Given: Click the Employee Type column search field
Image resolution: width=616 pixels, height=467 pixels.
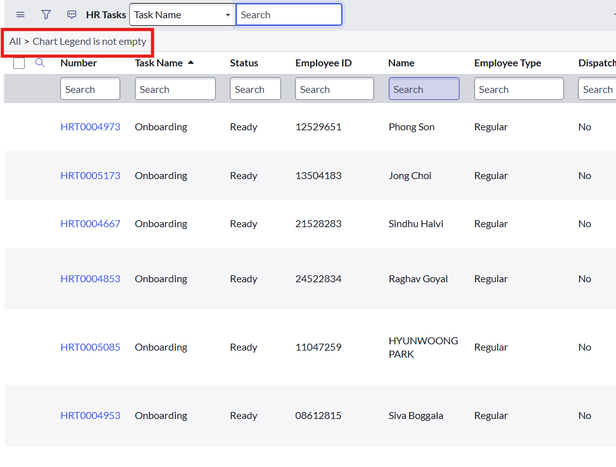Looking at the screenshot, I should [x=518, y=89].
